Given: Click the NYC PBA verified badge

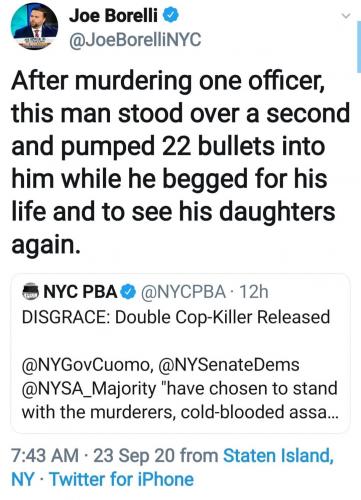Looking at the screenshot, I should [x=128, y=292].
